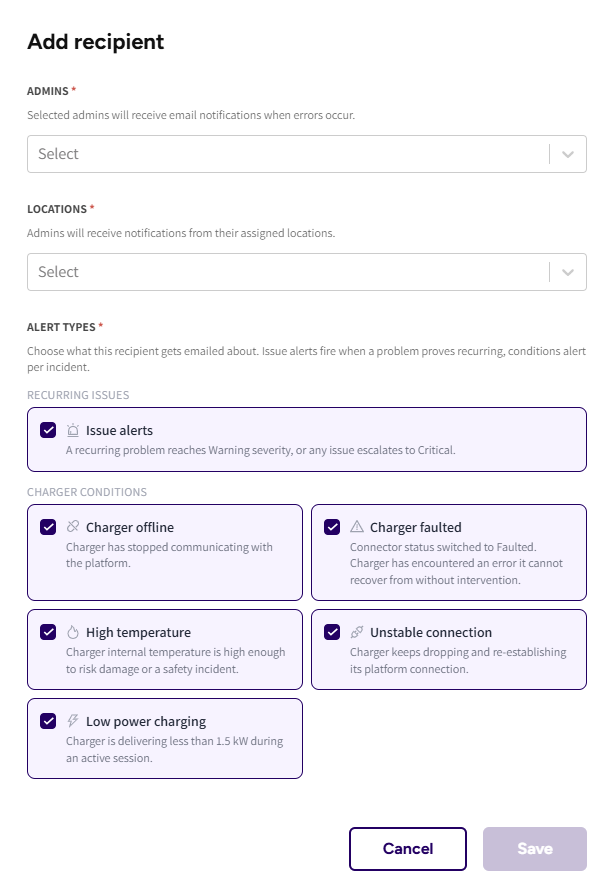Screen dimensions: 613x895
Task: Uncheck the Unstable connection checkbox
Action: coord(332,632)
